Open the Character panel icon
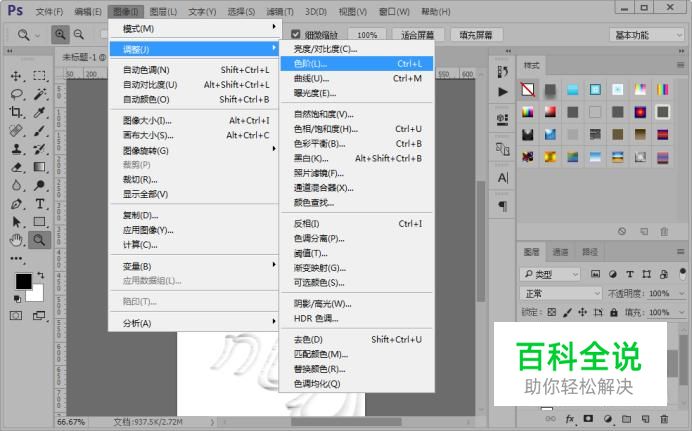This screenshot has height=431, width=692. point(503,178)
